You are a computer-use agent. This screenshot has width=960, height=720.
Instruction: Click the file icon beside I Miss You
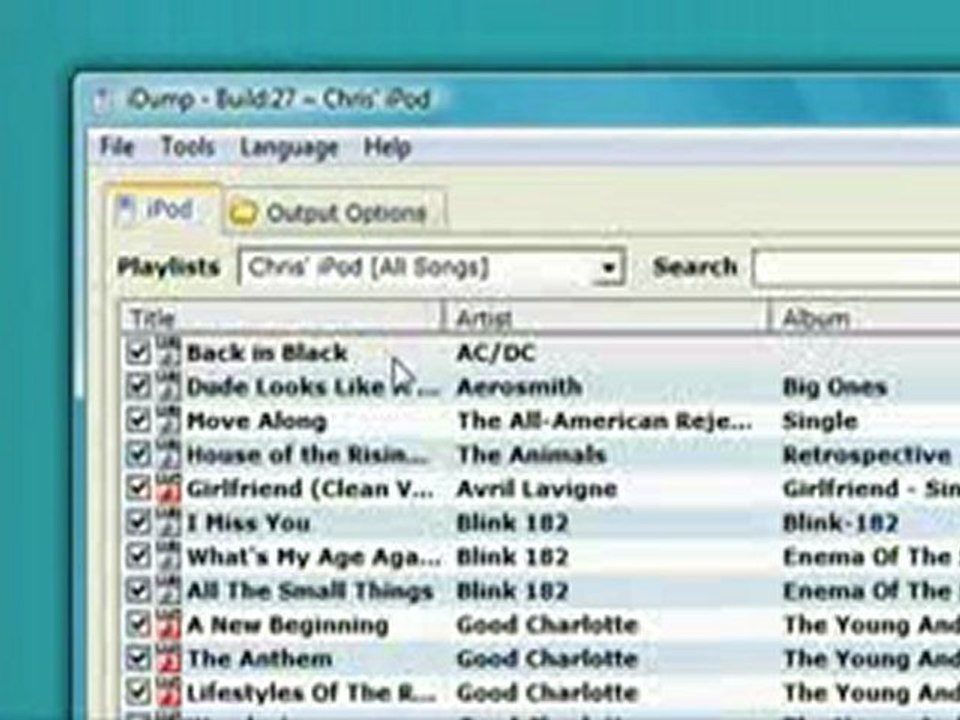168,522
